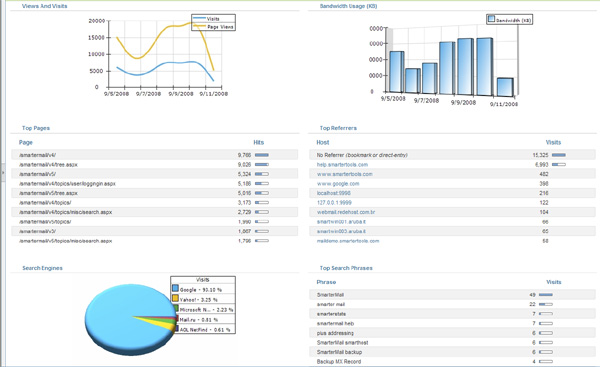The width and height of the screenshot is (600, 367).
Task: Click Visits column header in Top Search Phrases
Action: 554,282
